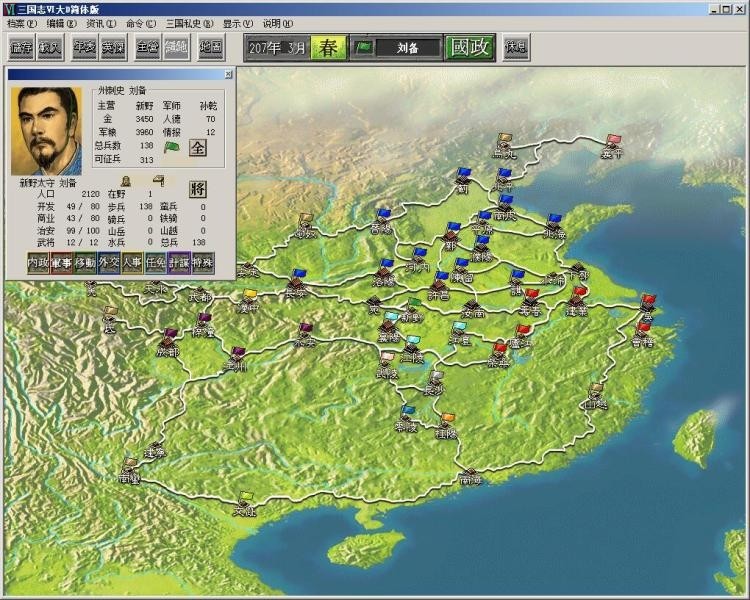750x600 pixels.
Task: Click the 國政 national policy button
Action: [470, 47]
